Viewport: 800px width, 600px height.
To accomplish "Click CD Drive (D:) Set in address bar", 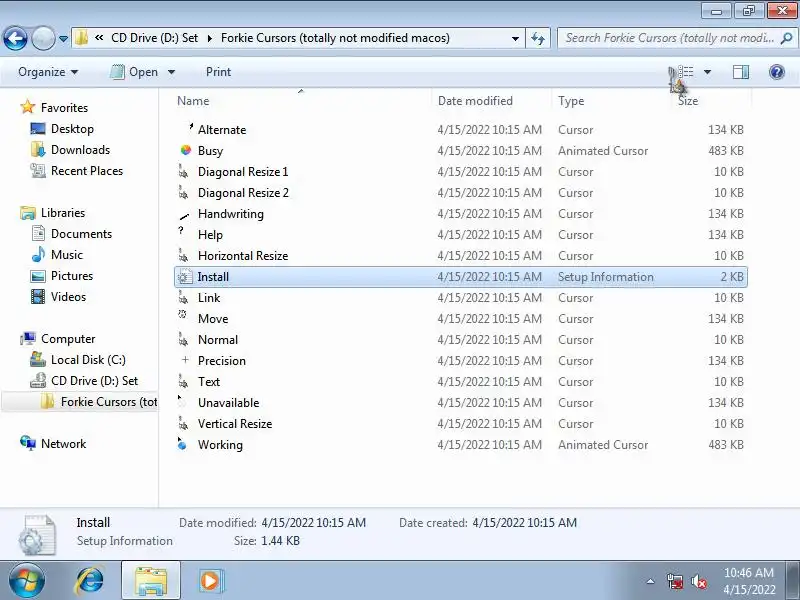I will pyautogui.click(x=155, y=38).
